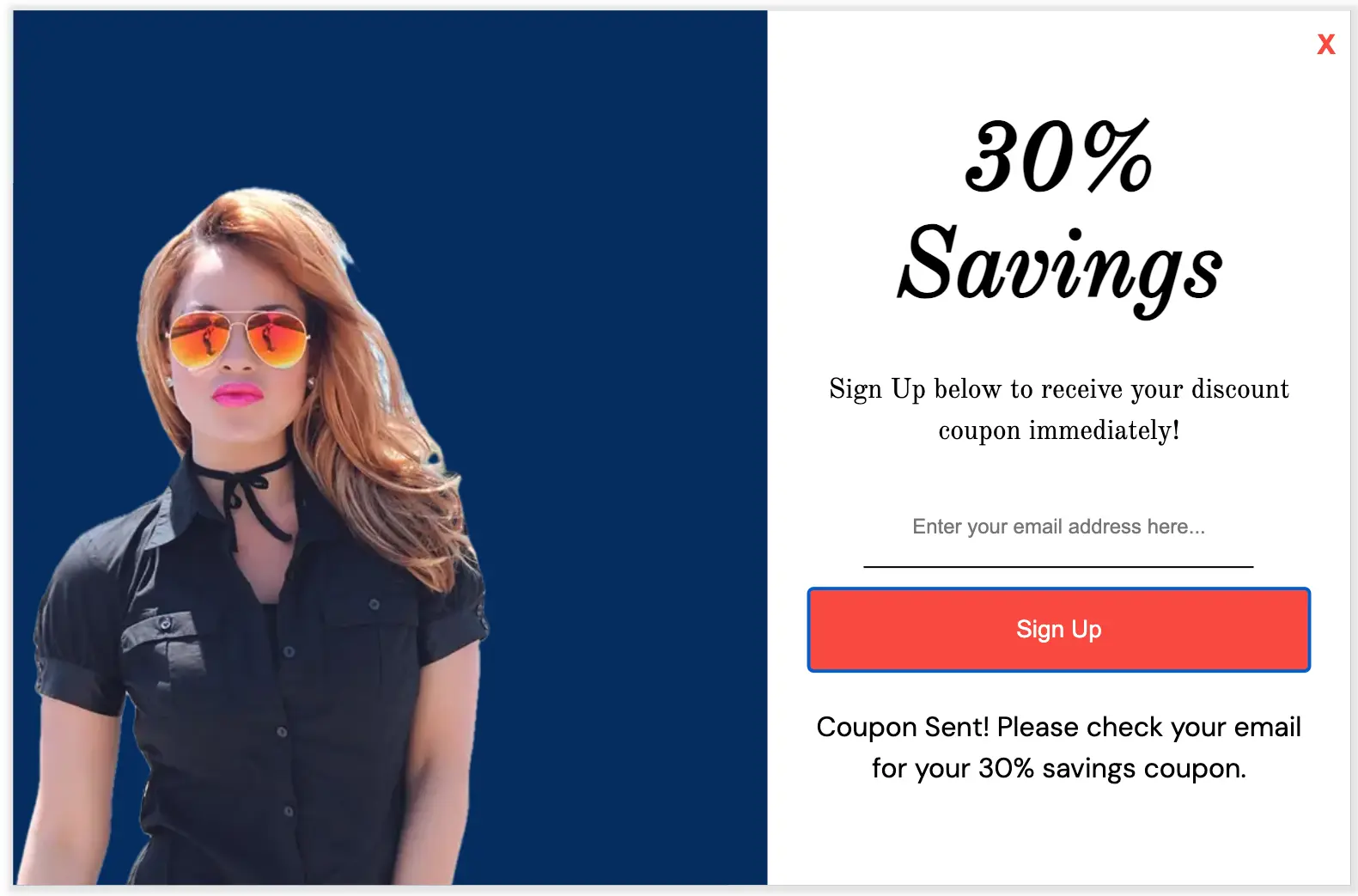Click the "coupon immediately!" text line
This screenshot has height=896, width=1358.
pyautogui.click(x=1058, y=430)
